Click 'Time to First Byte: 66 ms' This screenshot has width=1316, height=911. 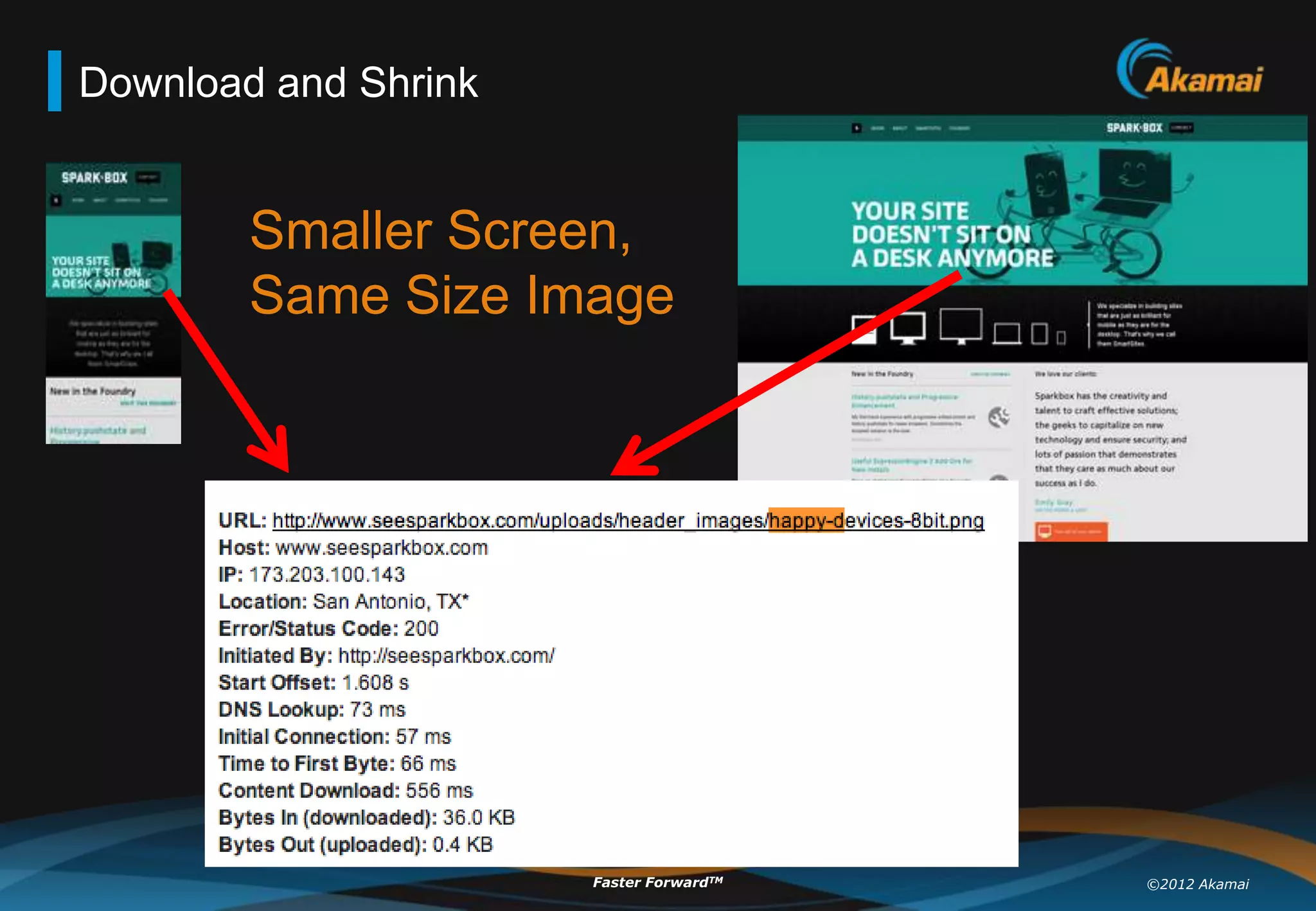coord(337,763)
